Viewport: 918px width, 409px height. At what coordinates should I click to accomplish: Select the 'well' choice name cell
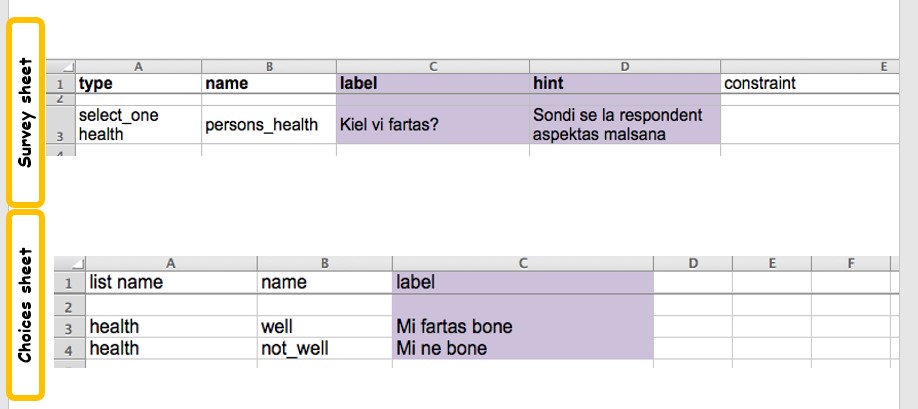tap(324, 327)
